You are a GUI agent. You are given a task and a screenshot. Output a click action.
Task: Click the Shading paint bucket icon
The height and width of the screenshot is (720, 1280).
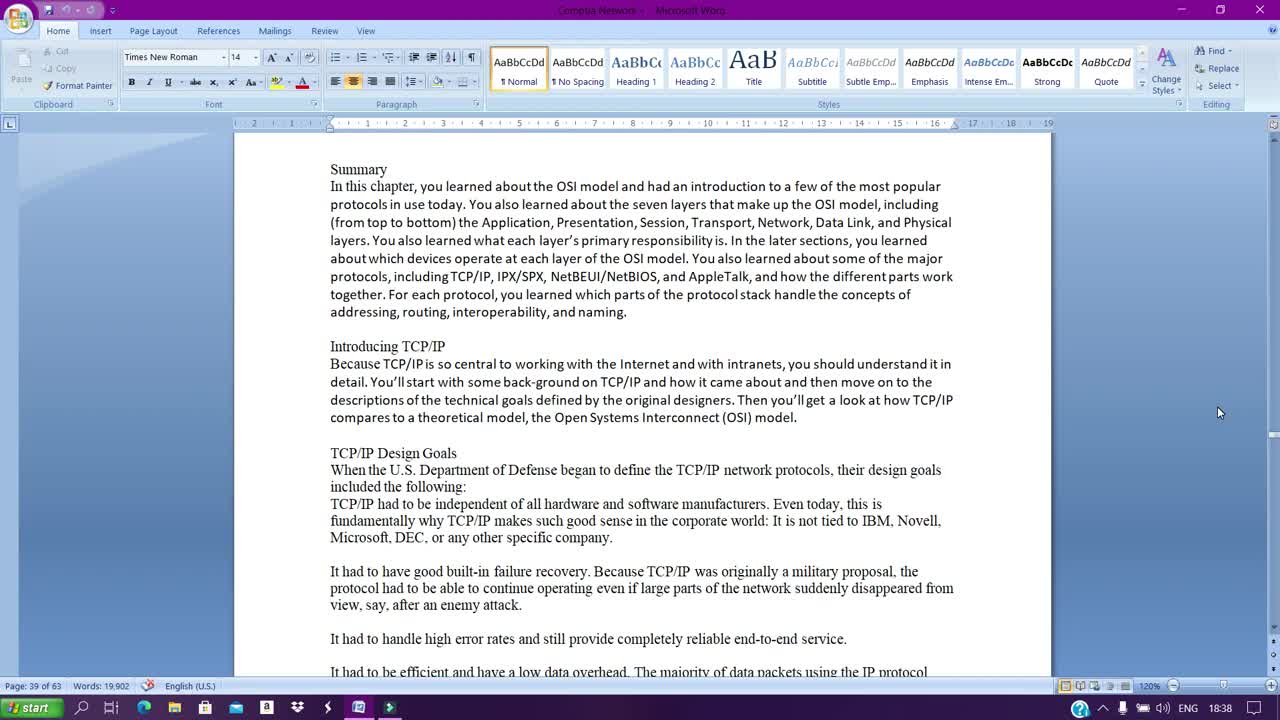(x=437, y=82)
